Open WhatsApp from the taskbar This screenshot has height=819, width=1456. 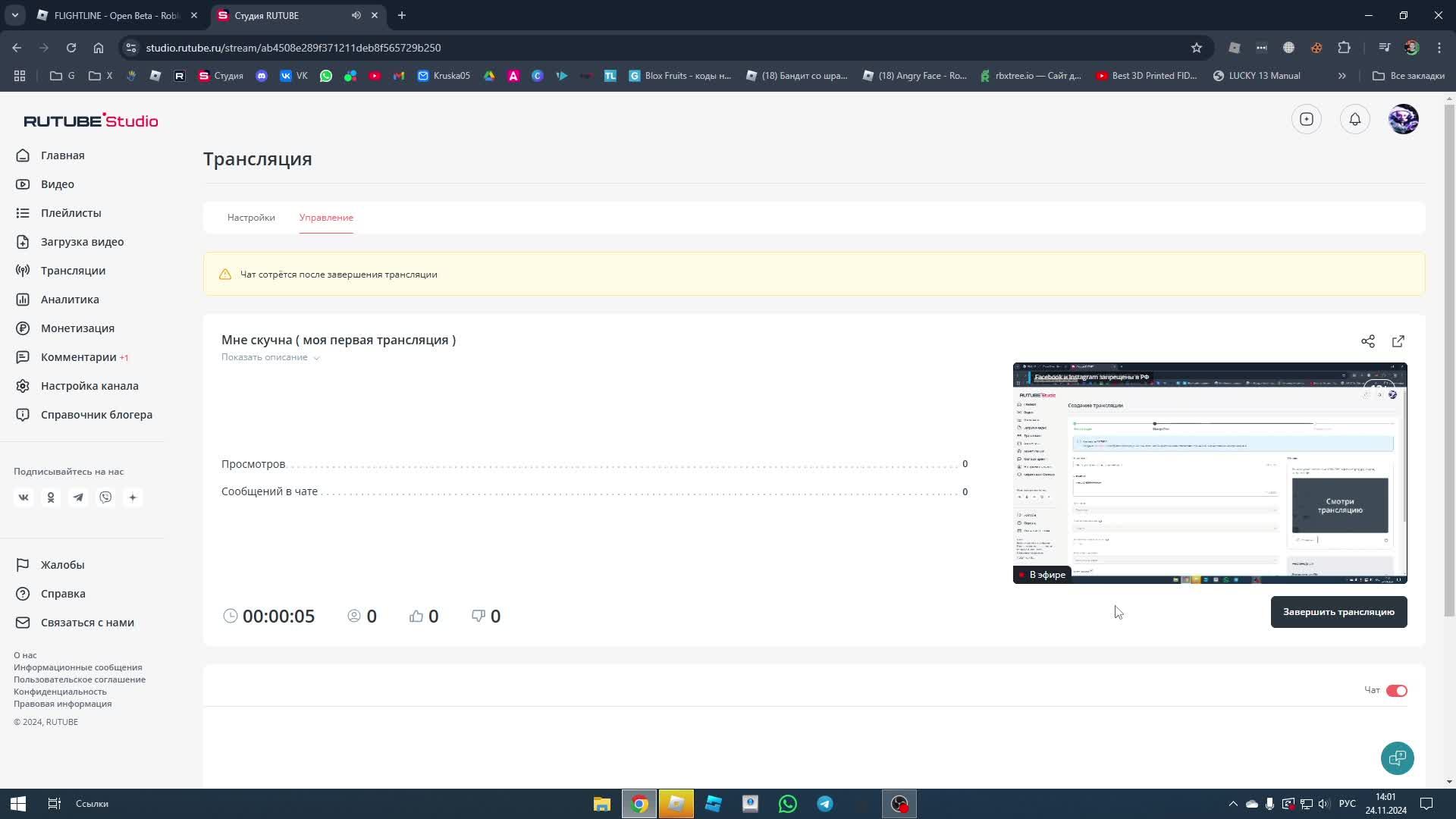(x=788, y=804)
